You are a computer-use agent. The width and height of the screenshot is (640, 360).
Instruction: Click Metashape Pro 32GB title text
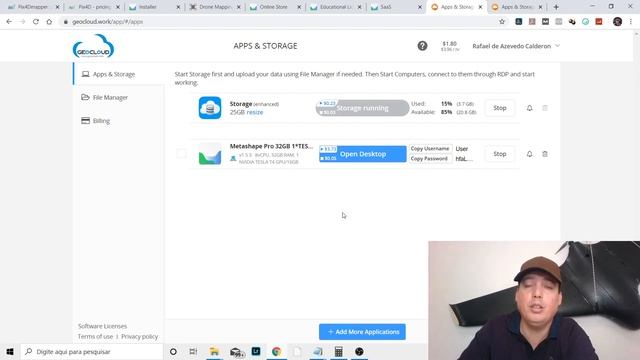tap(271, 146)
